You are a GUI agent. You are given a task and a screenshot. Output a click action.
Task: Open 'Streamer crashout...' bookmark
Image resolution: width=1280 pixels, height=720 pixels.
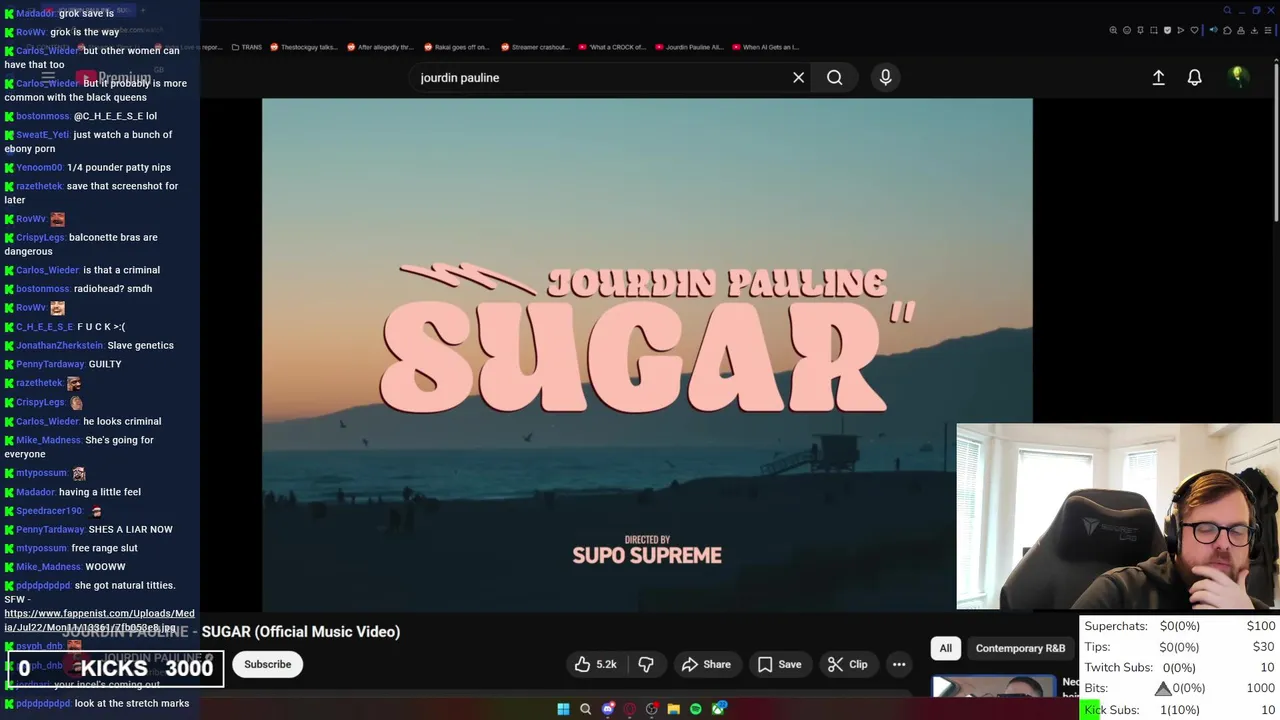[535, 47]
